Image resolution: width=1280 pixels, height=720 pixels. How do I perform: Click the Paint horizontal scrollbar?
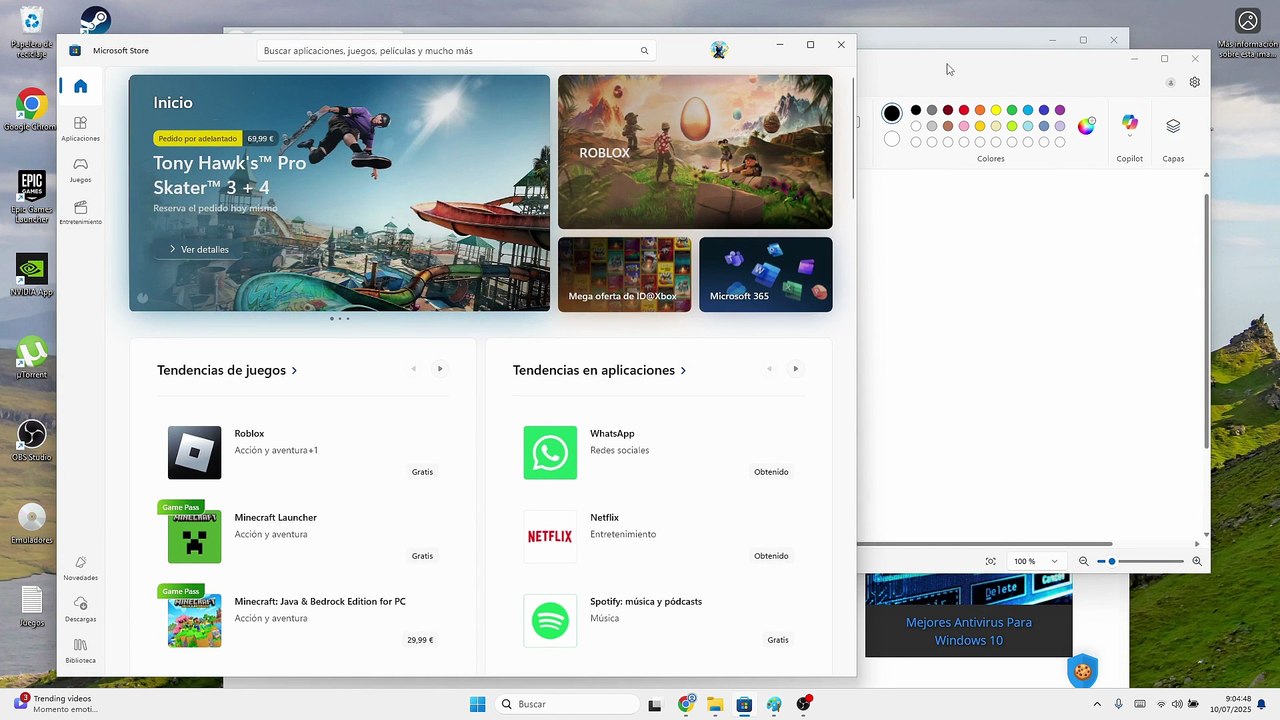coord(985,544)
